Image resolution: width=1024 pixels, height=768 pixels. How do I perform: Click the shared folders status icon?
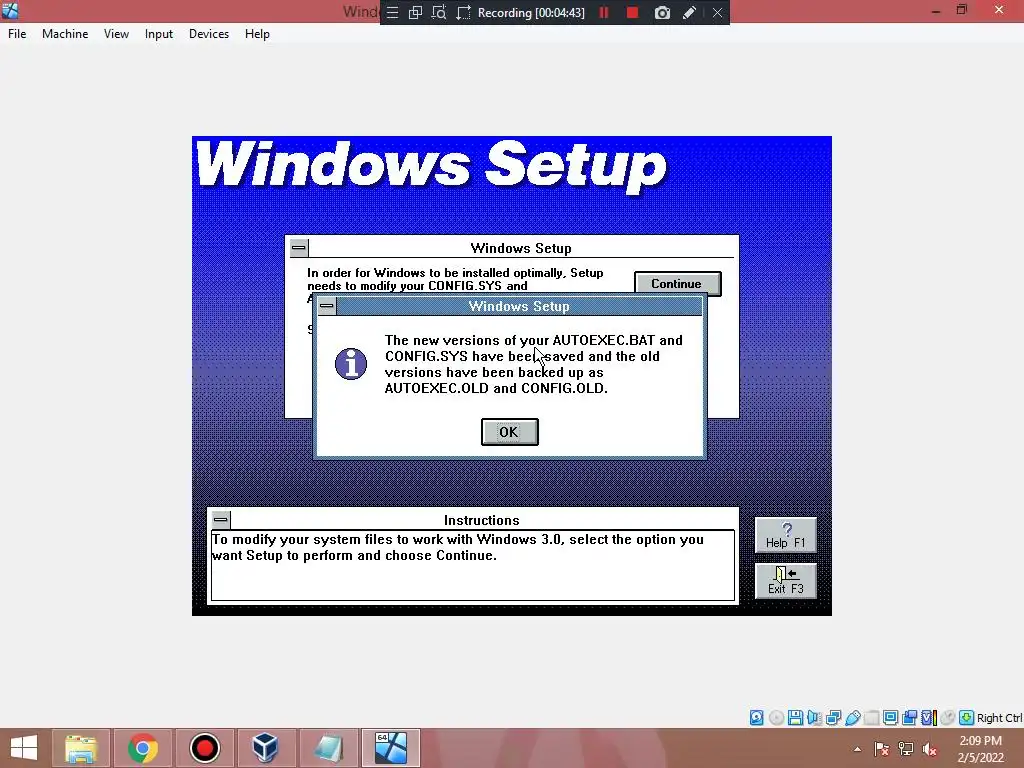pyautogui.click(x=871, y=718)
